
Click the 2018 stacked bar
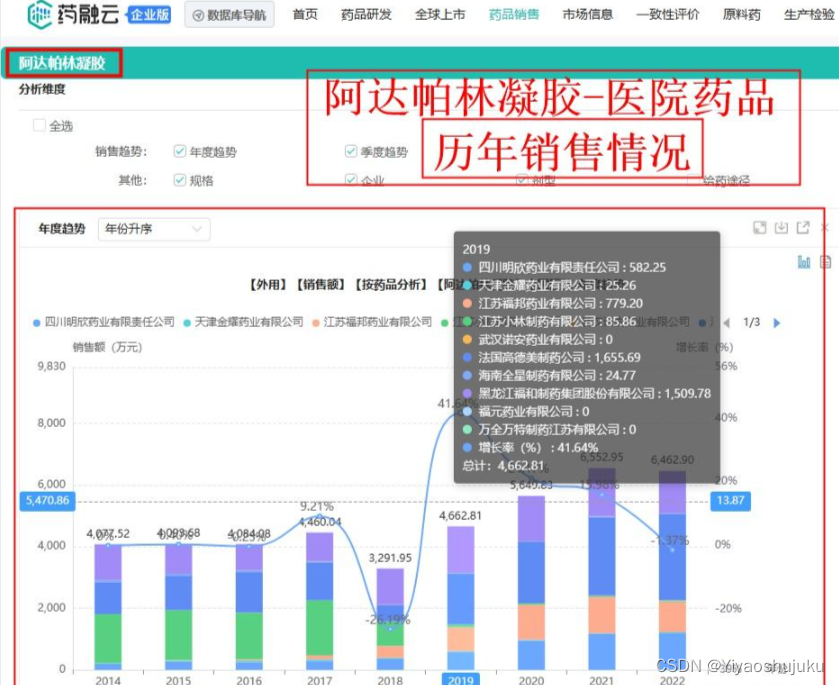[390, 619]
